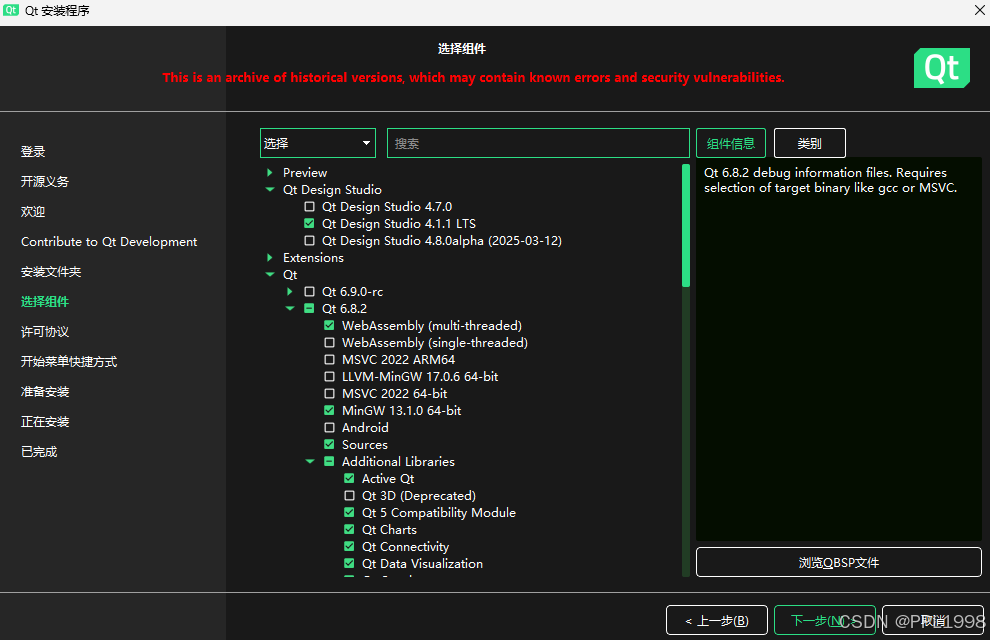Click the Qt 6.8.2 debug information description
The height and width of the screenshot is (640, 990).
[830, 180]
